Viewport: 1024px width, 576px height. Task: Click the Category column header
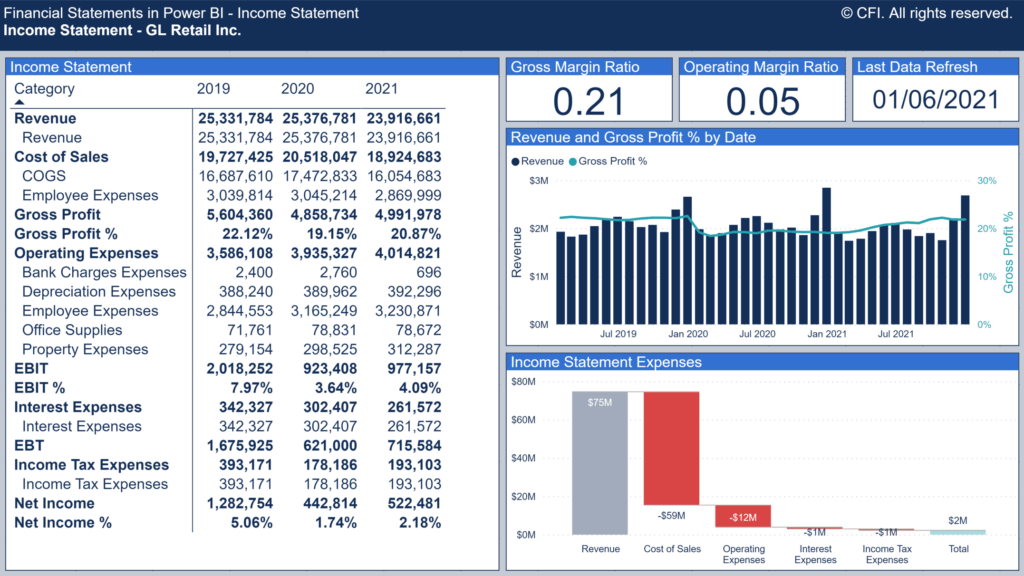[x=45, y=88]
